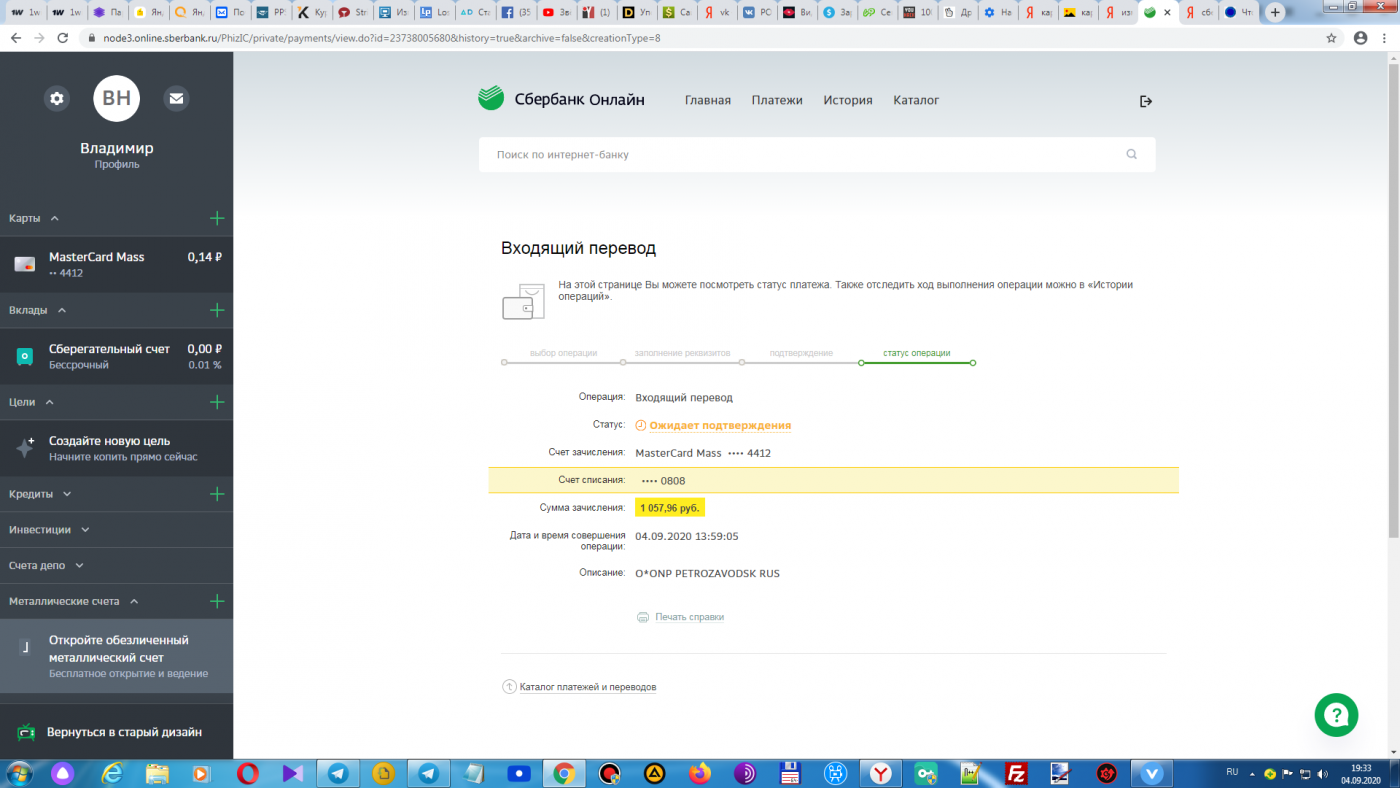
Task: Click the MasterCard card icon
Action: tap(25, 264)
